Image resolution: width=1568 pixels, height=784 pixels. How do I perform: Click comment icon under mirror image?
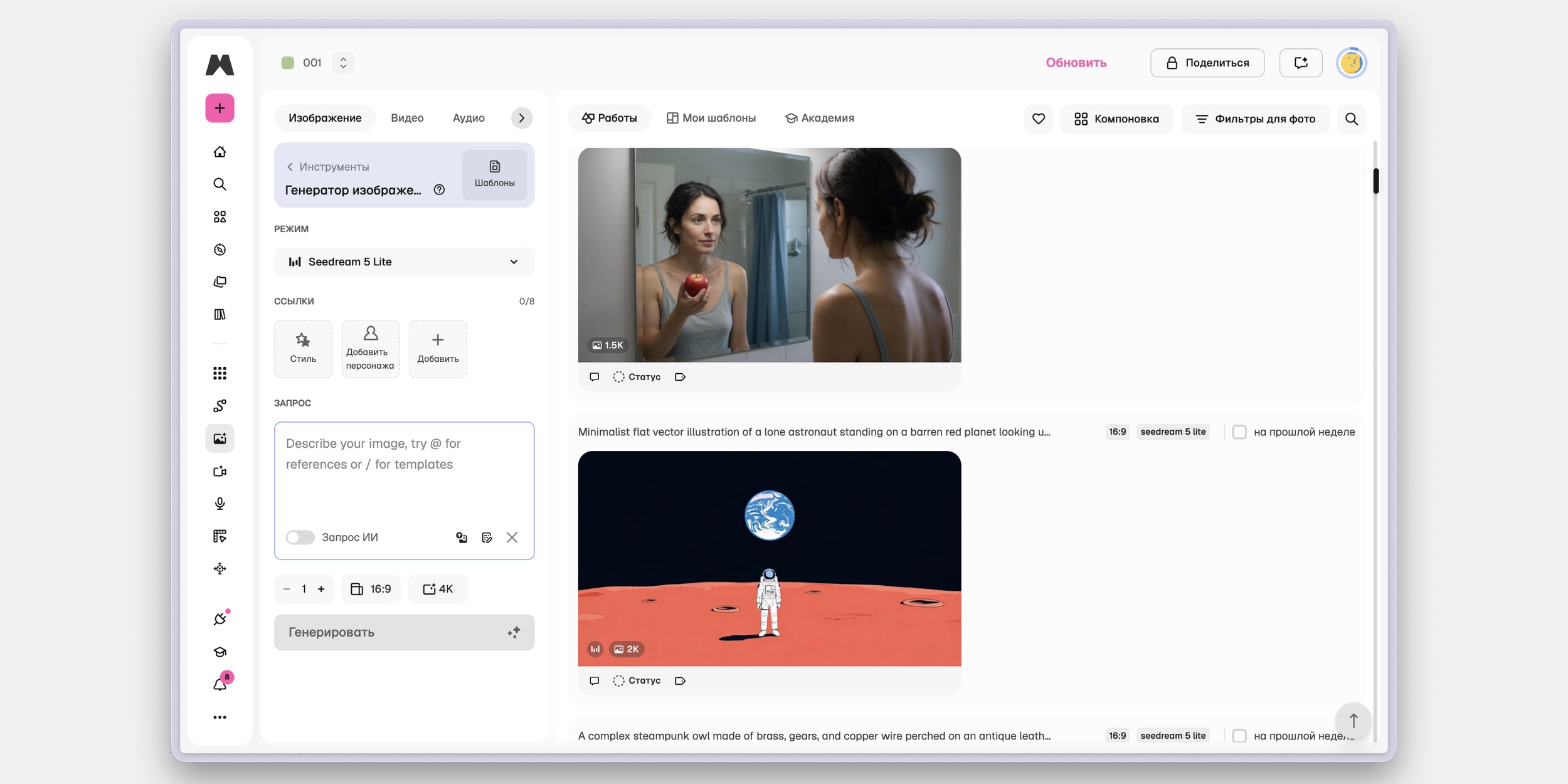595,377
